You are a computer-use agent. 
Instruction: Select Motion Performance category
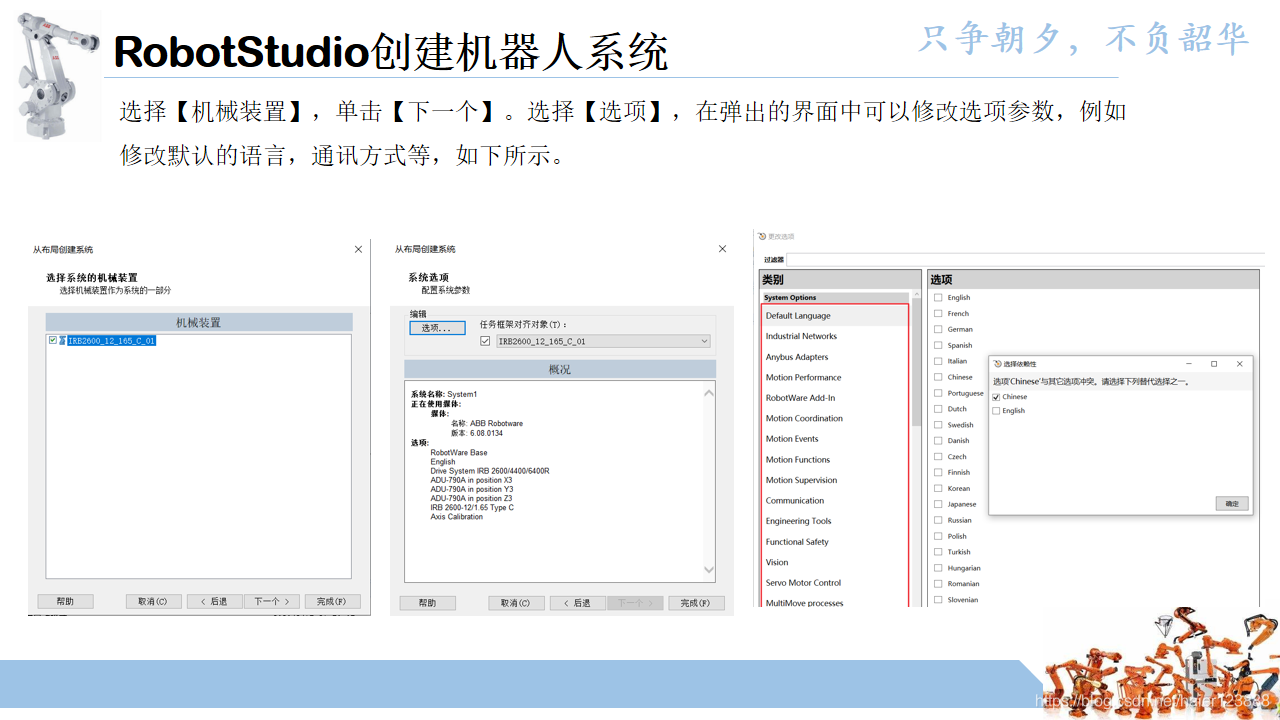(x=835, y=377)
